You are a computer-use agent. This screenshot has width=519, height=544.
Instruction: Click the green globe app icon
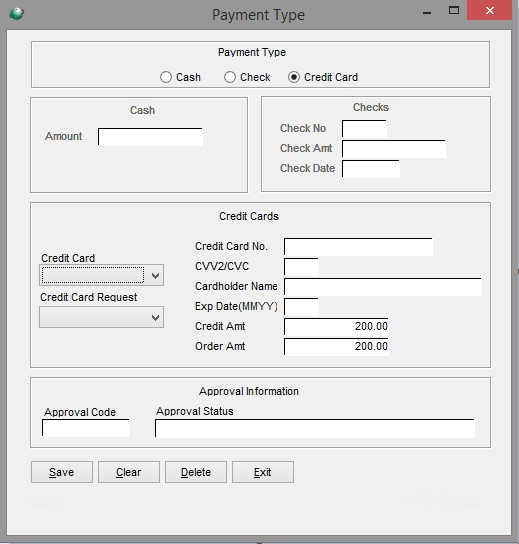(16, 14)
